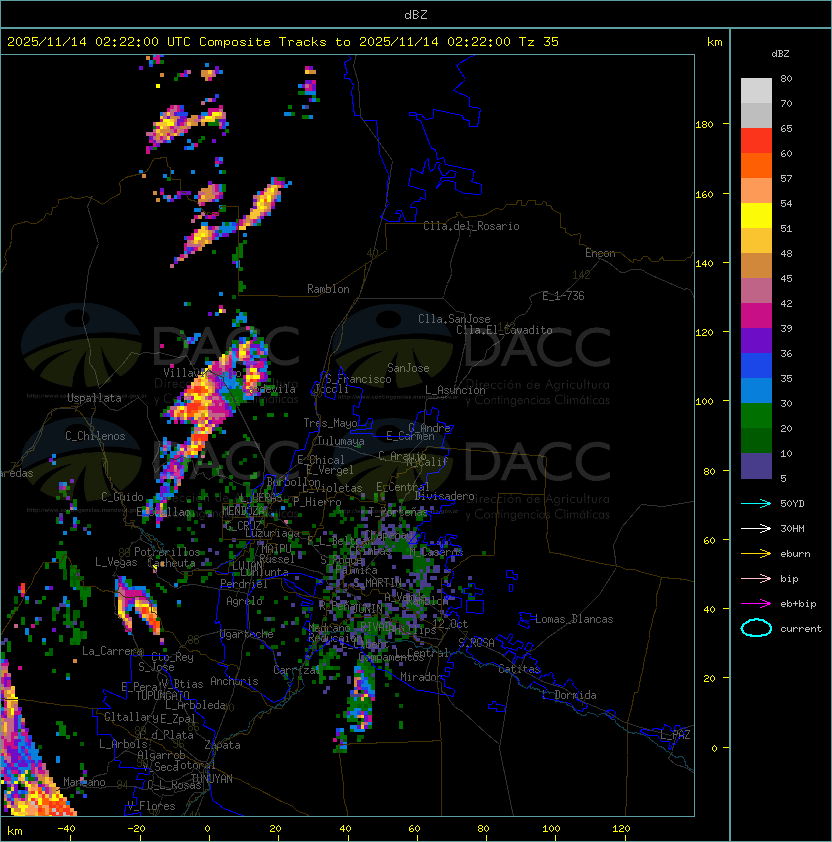Select the light grey color swatch beside the 80 dBZ label

pos(756,90)
